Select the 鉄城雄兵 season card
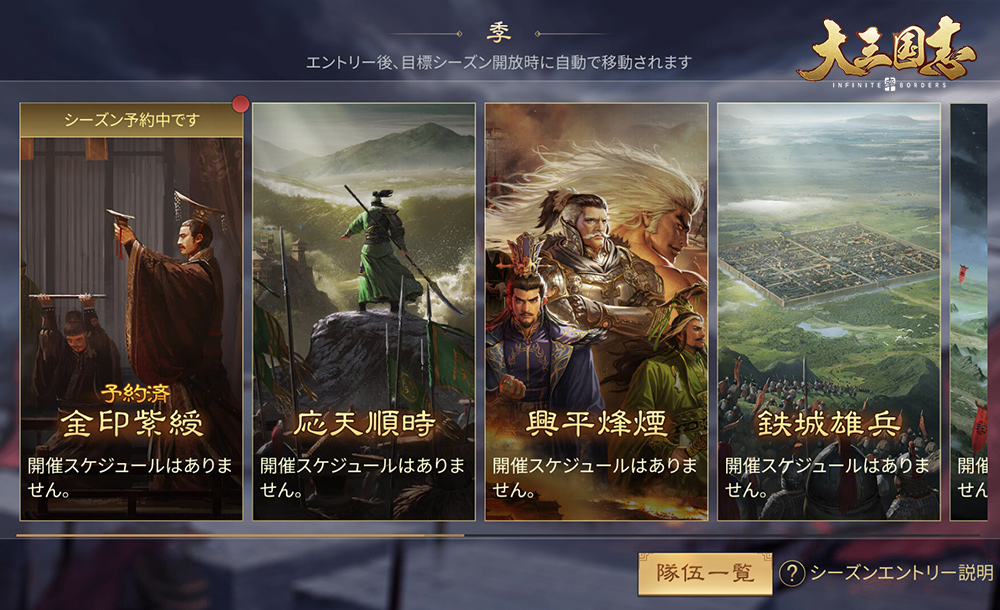The height and width of the screenshot is (610, 1000). (828, 311)
